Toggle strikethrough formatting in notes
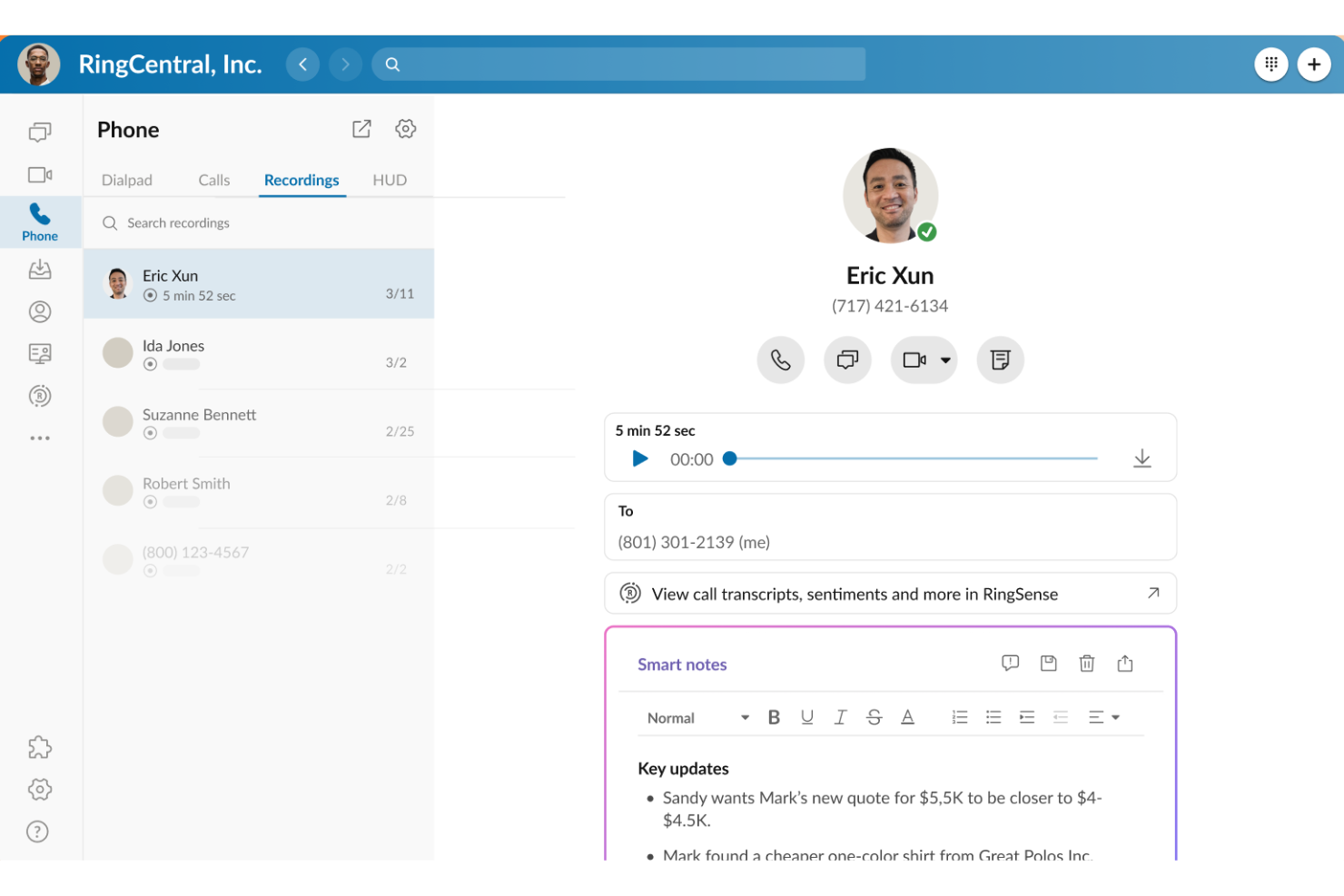 (875, 718)
